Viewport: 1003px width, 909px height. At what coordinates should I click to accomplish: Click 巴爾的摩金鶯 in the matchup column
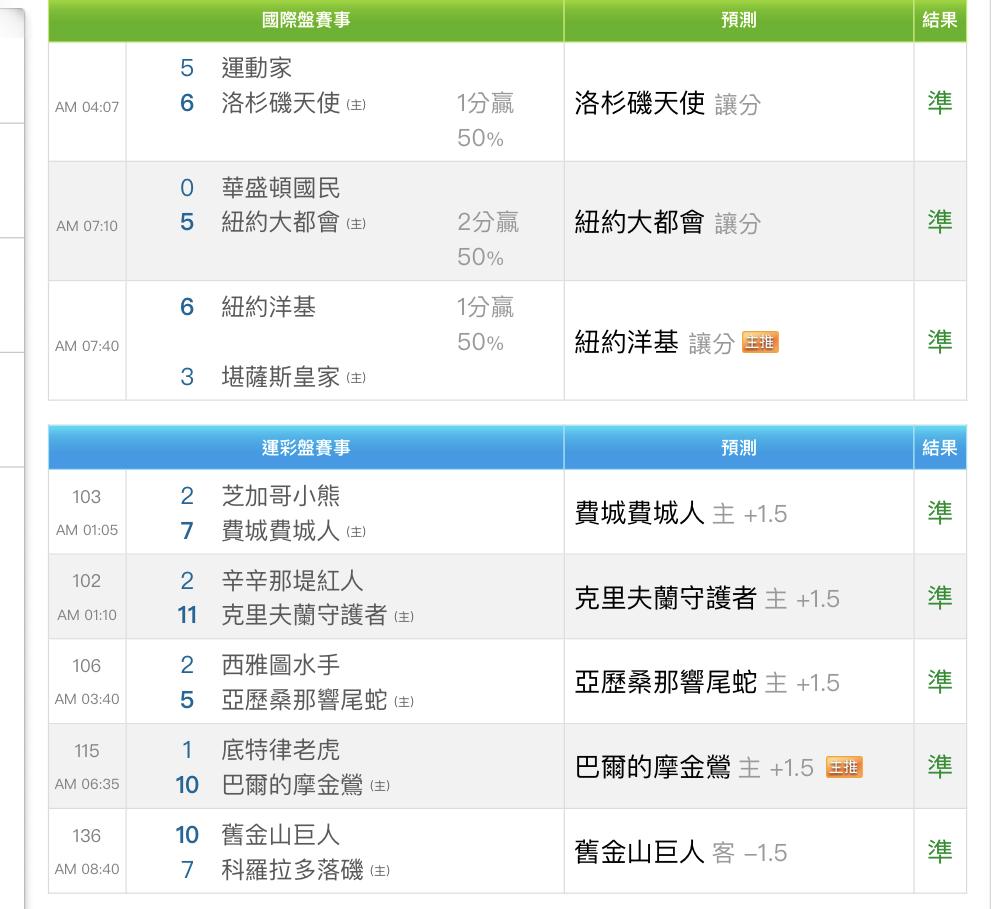click(292, 785)
